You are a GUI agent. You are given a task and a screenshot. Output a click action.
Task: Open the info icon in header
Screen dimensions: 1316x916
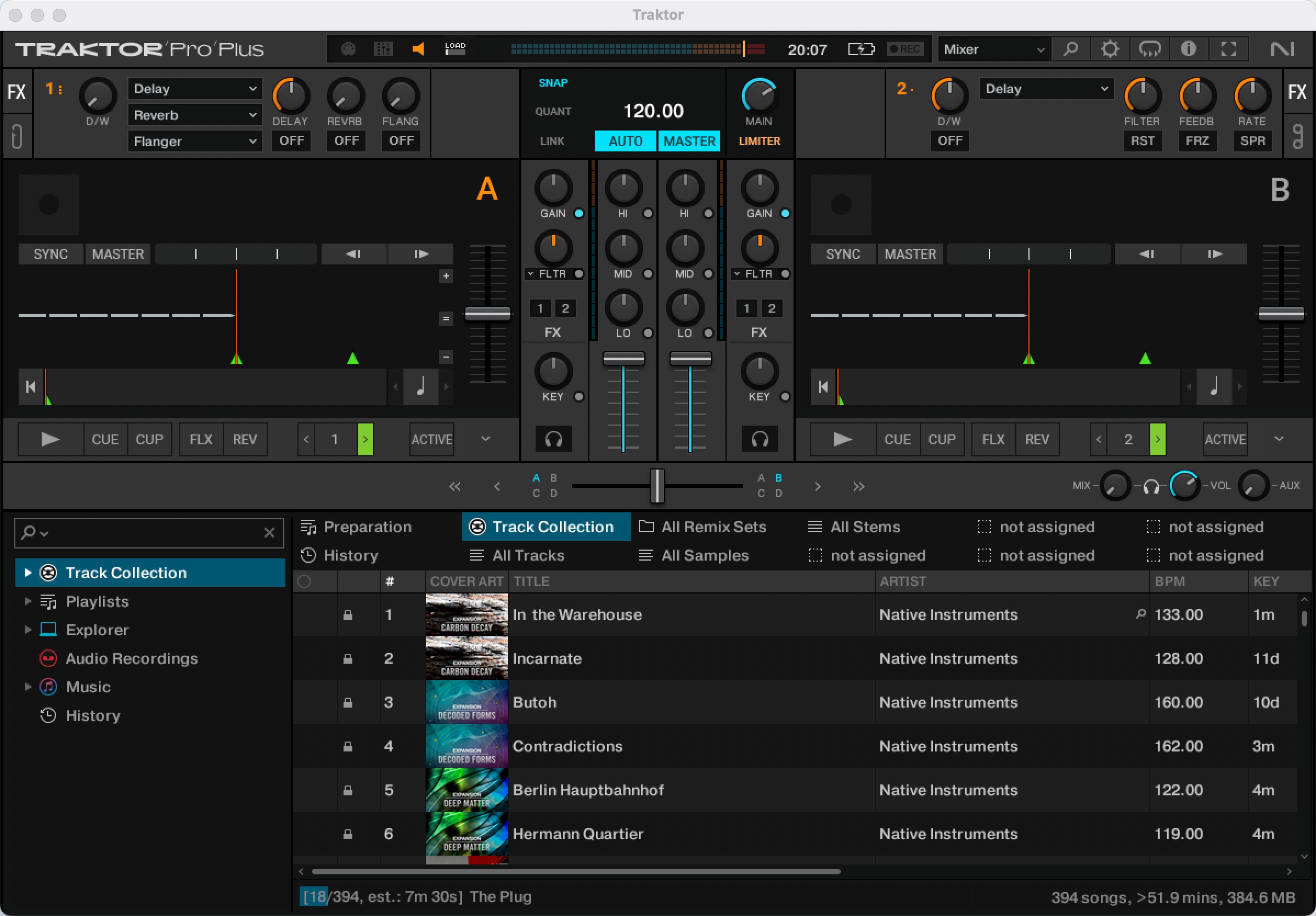(x=1188, y=49)
